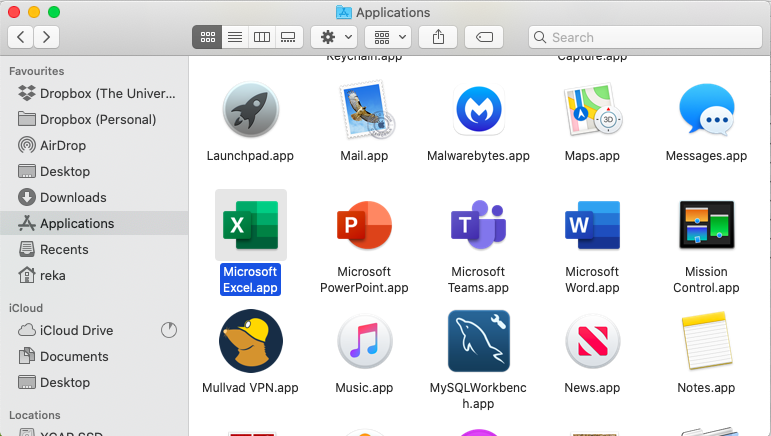Switch to column view mode
Image resolution: width=771 pixels, height=436 pixels.
pyautogui.click(x=261, y=37)
